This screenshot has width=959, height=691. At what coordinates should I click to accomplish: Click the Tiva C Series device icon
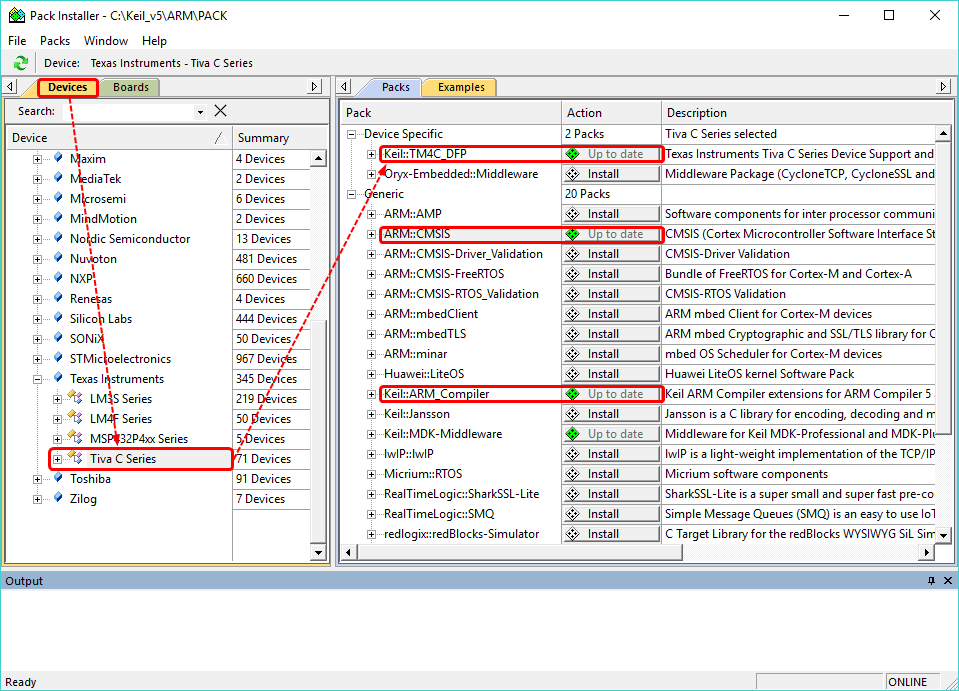tap(77, 459)
